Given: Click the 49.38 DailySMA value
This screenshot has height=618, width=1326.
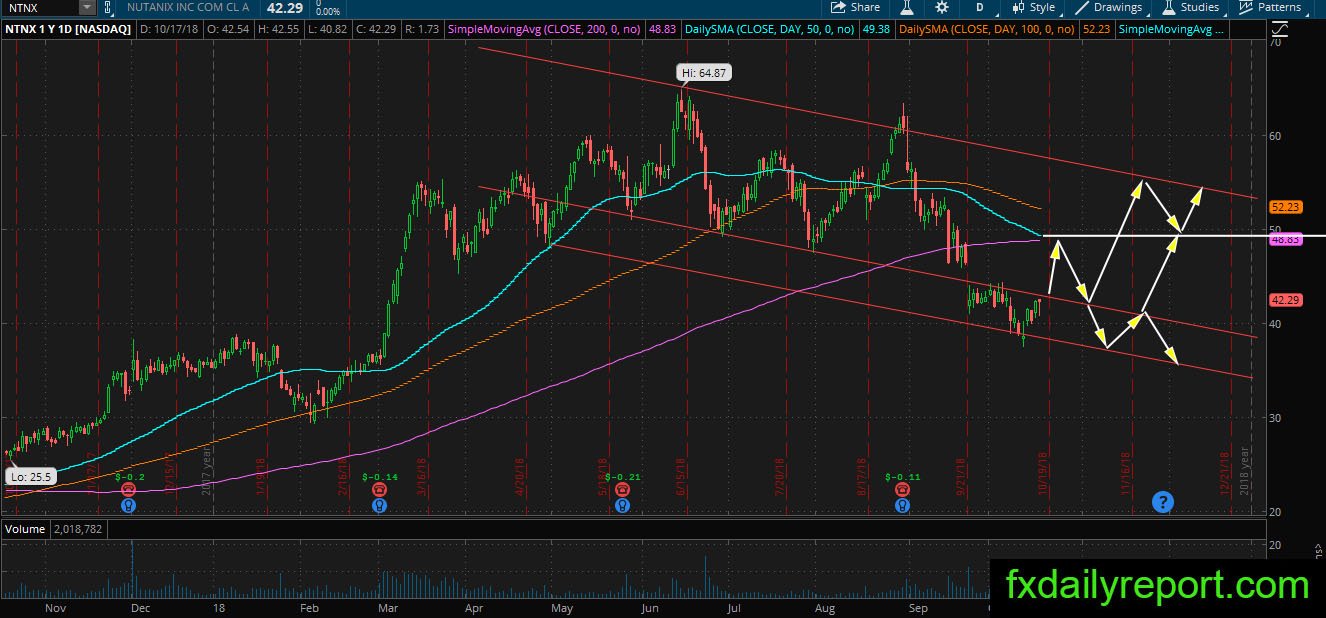Looking at the screenshot, I should pyautogui.click(x=875, y=30).
